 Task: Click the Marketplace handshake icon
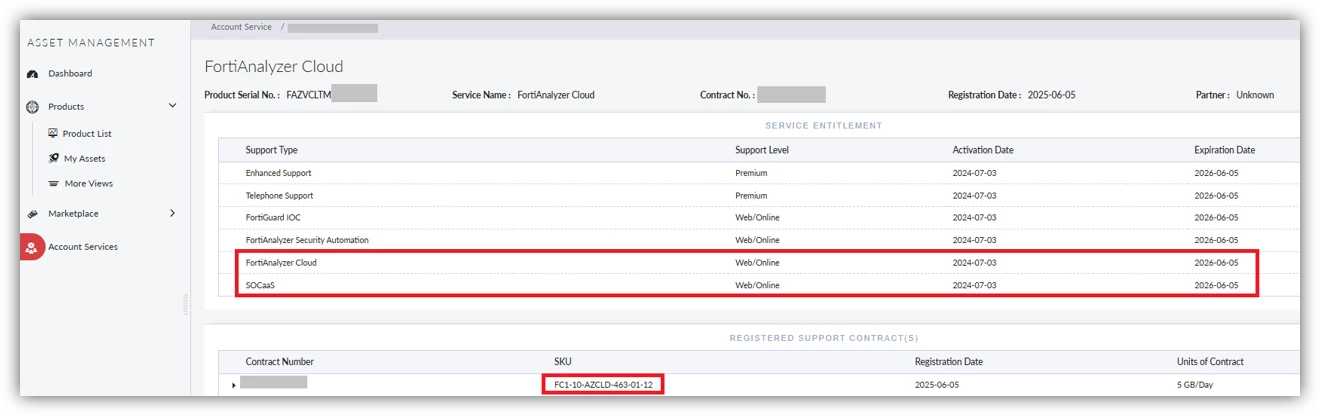pyautogui.click(x=32, y=214)
